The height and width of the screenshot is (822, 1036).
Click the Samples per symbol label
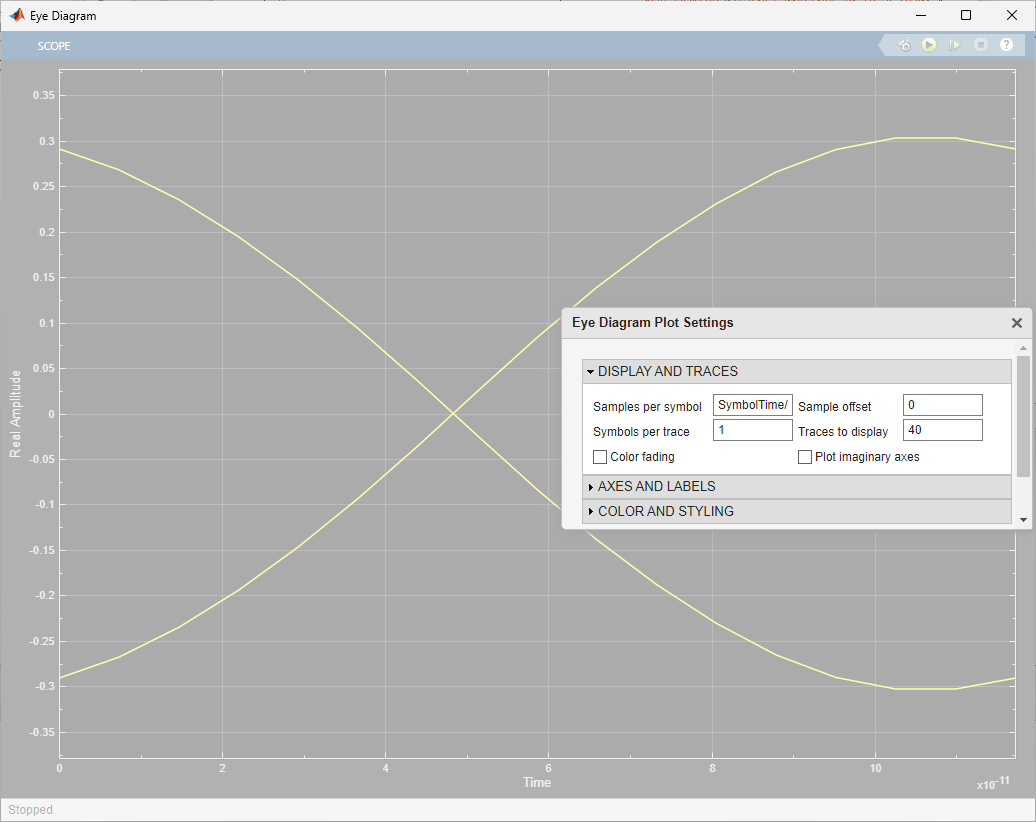point(648,406)
